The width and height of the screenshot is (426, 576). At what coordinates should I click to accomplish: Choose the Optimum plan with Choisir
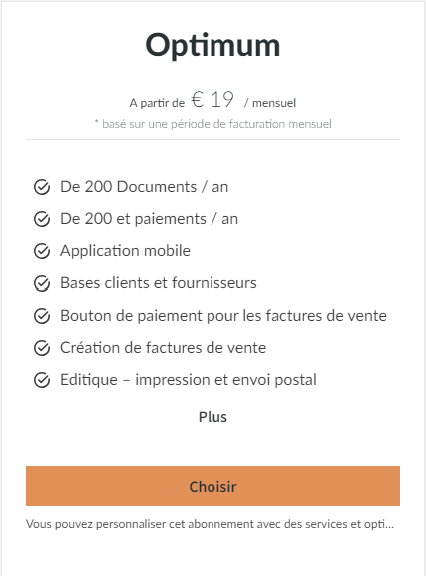coord(213,486)
